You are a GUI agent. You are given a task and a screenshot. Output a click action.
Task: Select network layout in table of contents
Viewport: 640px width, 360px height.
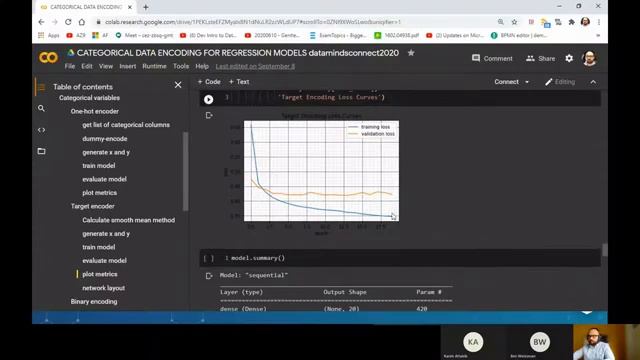coord(104,288)
